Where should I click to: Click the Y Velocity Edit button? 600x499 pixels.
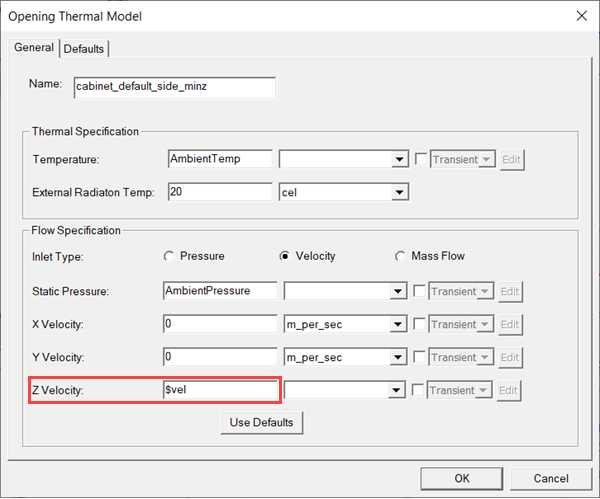click(510, 357)
